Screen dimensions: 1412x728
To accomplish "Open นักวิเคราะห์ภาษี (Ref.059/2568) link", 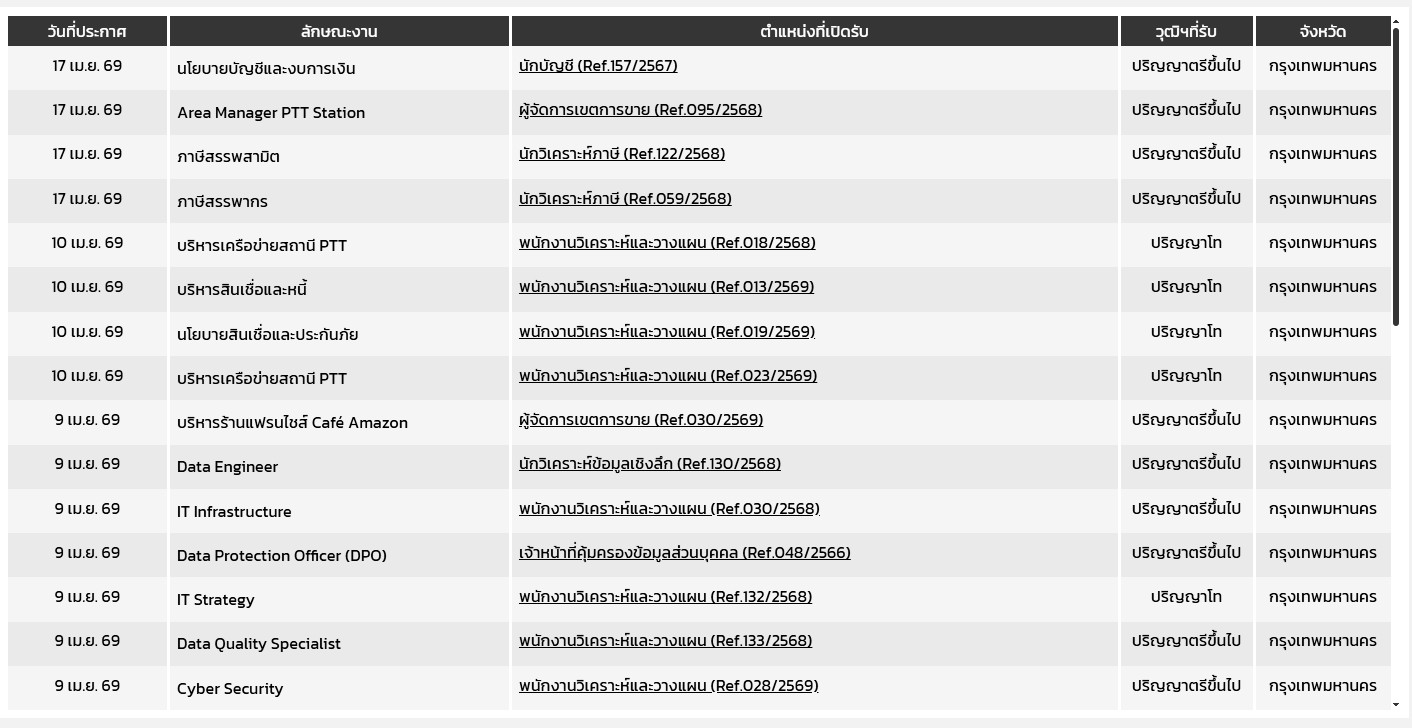I will pos(625,199).
